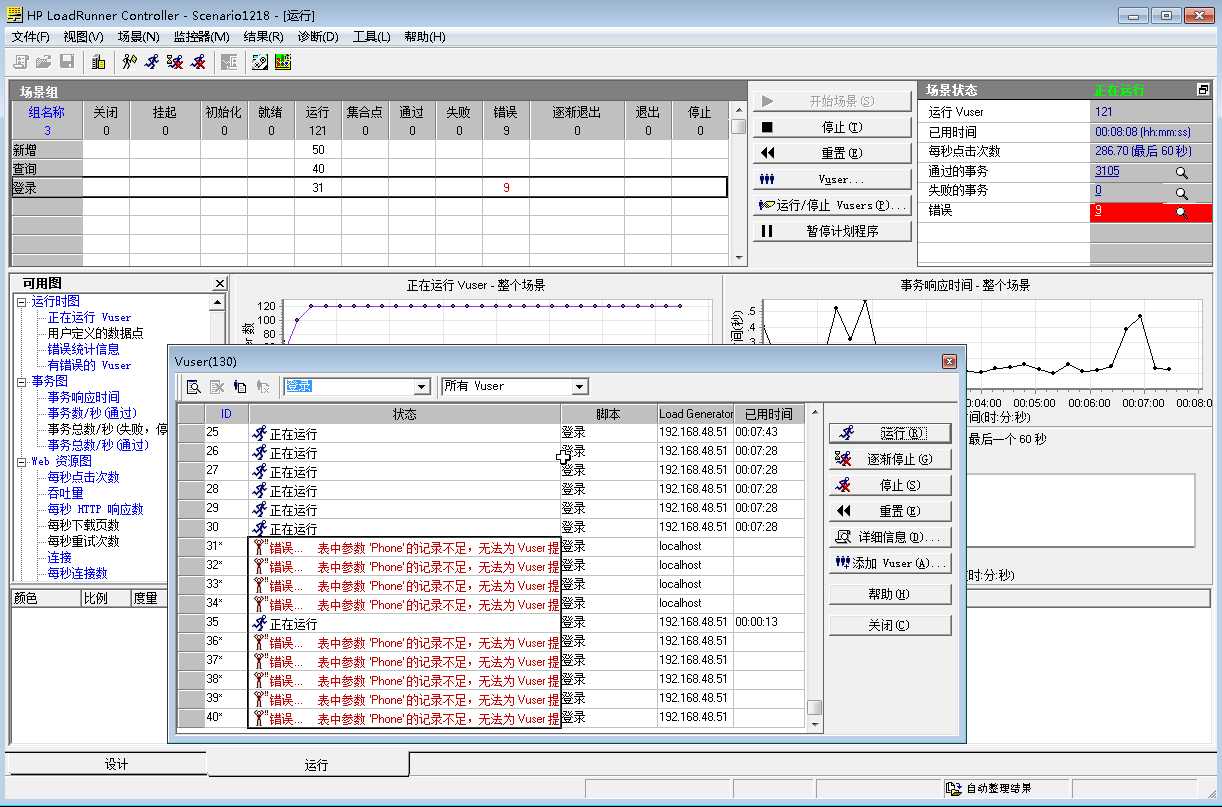Click 关闭(C) button in Vuser dialog

[890, 625]
